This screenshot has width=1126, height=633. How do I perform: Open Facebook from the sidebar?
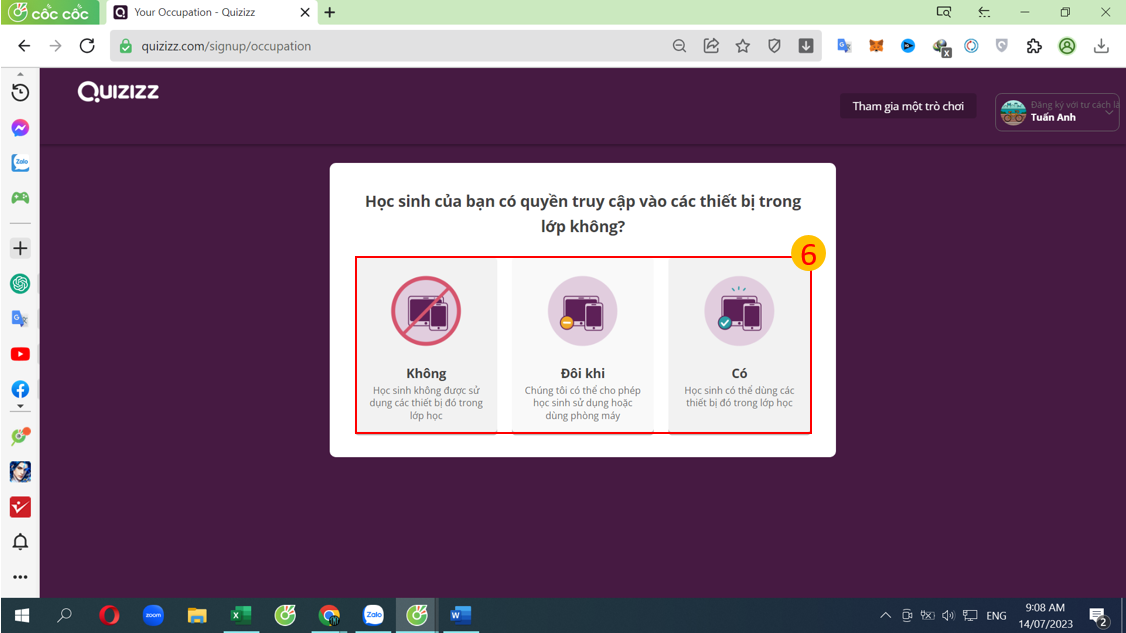coord(20,389)
